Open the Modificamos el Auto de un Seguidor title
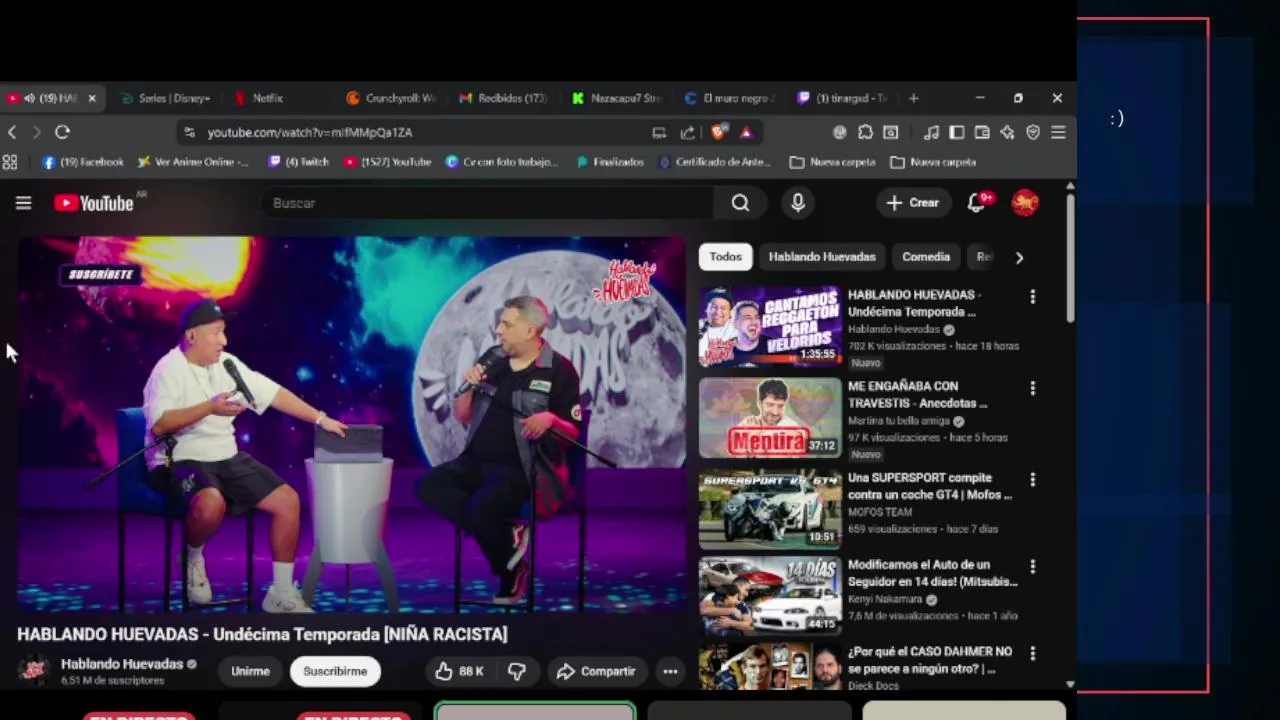The width and height of the screenshot is (1280, 720). (932, 573)
